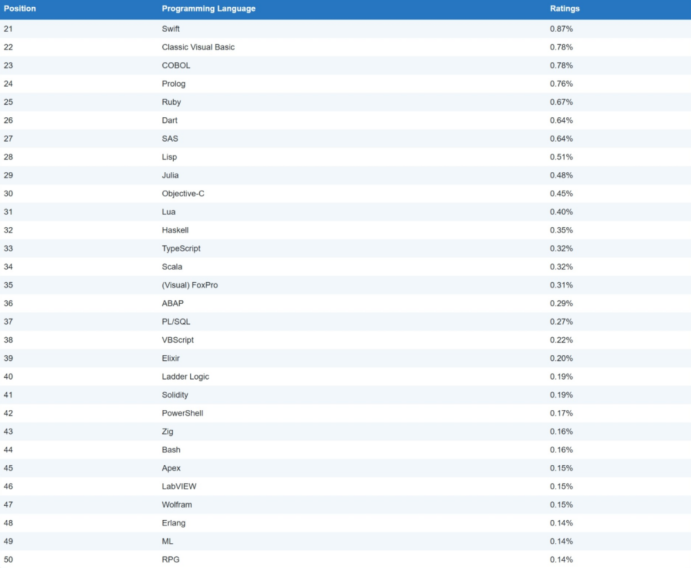Click the Programming Language column header

pyautogui.click(x=208, y=9)
